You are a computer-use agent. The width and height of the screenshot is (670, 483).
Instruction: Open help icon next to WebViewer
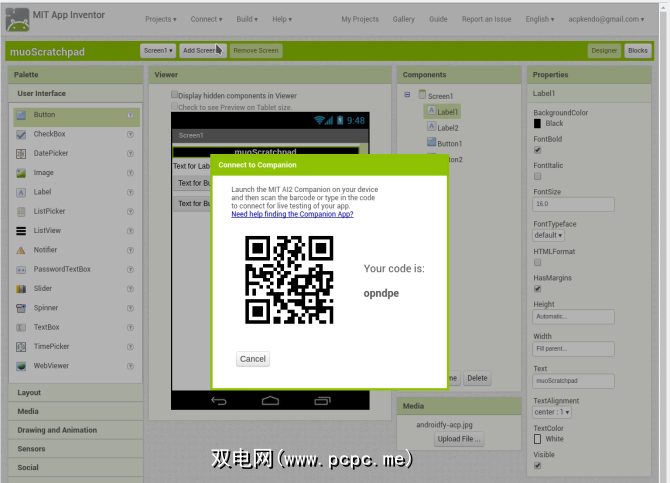[130, 366]
